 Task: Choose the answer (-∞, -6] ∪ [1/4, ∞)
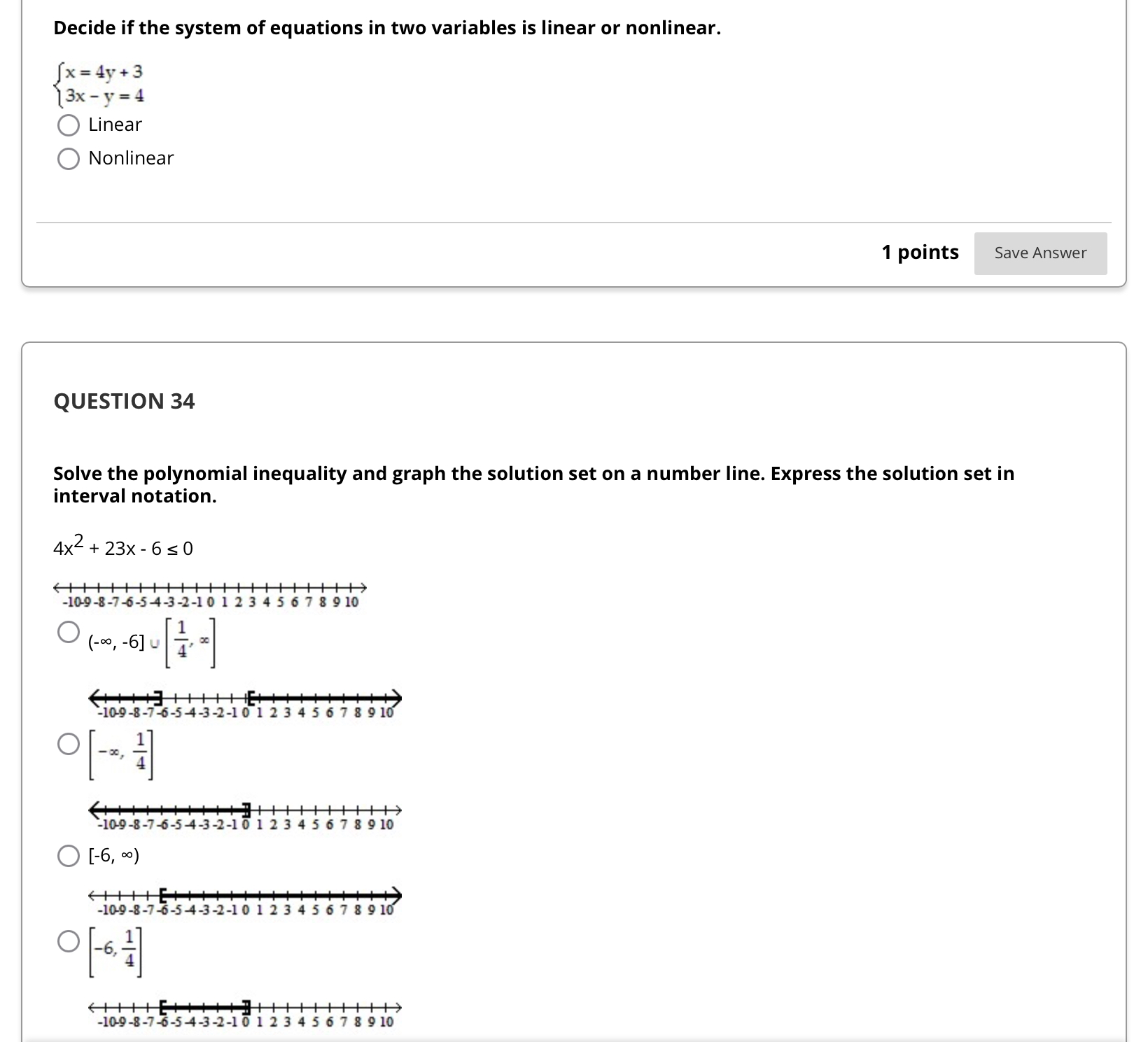point(69,632)
